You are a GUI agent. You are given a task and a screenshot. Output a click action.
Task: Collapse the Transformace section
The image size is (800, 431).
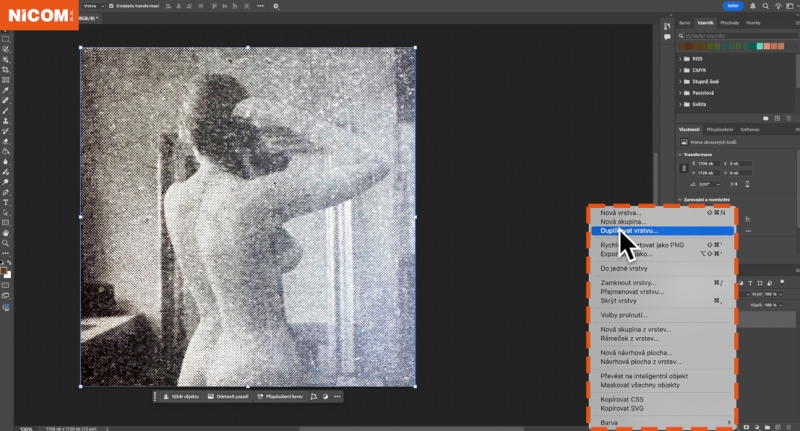(681, 154)
